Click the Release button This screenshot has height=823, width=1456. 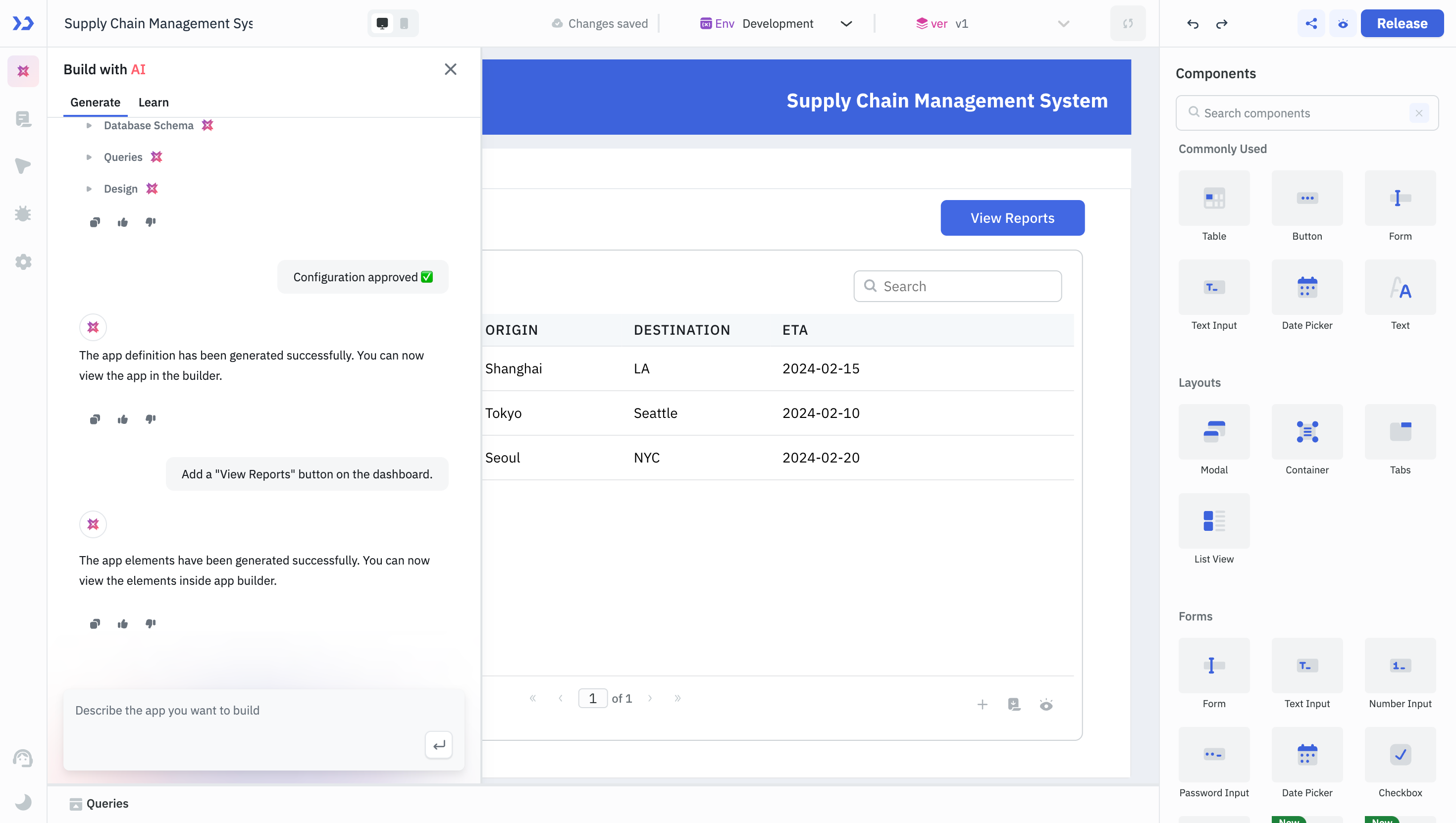tap(1400, 22)
